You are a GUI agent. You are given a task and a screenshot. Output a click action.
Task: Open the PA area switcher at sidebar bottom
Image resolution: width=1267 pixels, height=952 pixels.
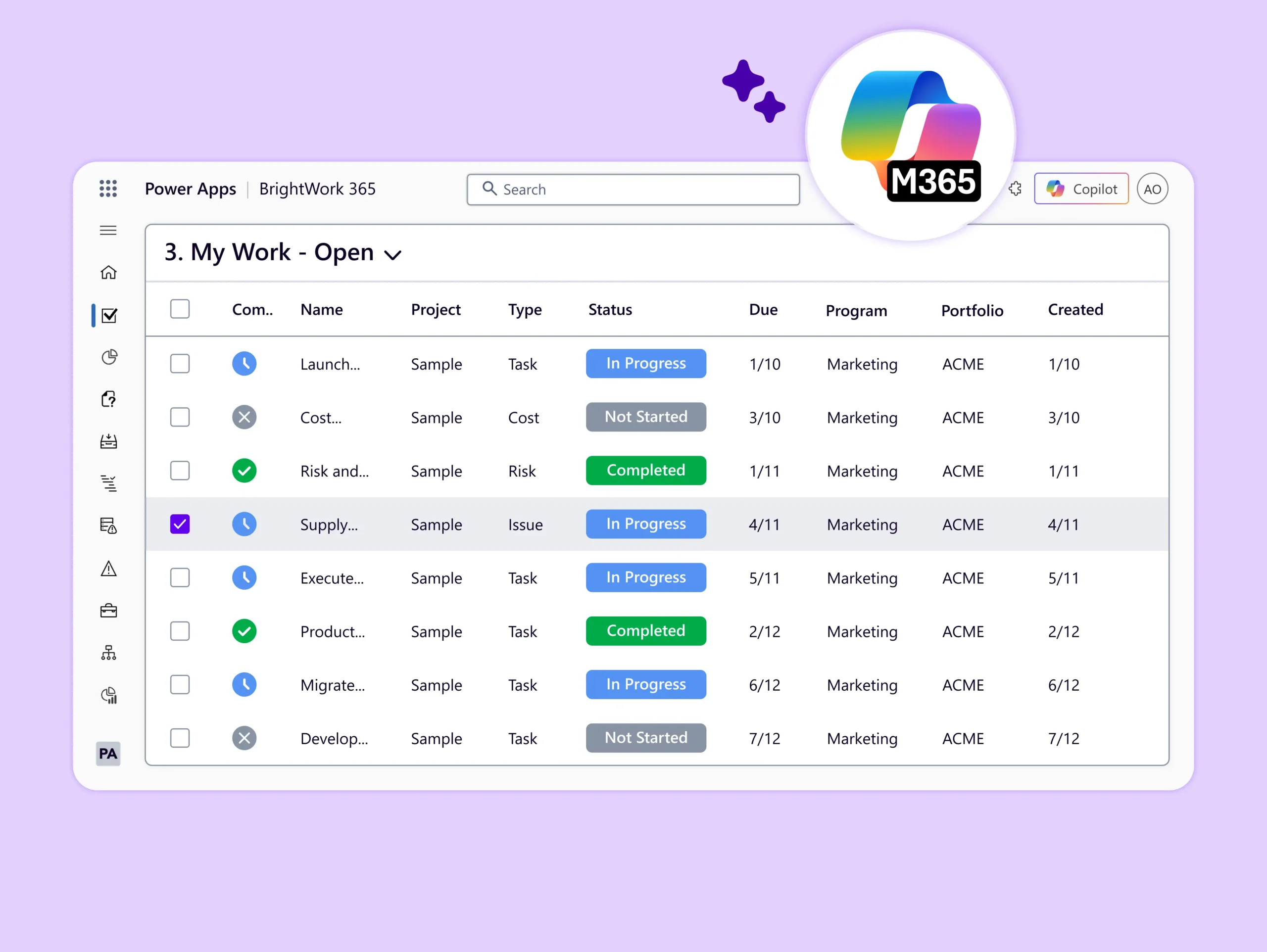pos(108,754)
